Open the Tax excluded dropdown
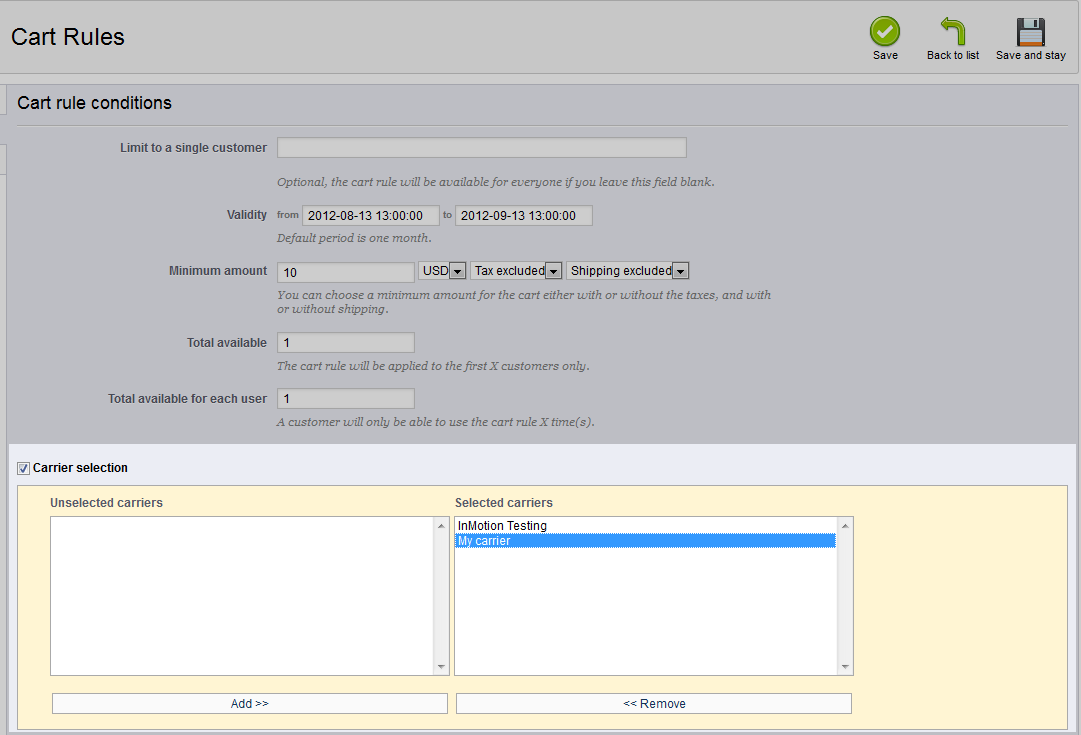Image resolution: width=1081 pixels, height=735 pixels. pyautogui.click(x=516, y=271)
